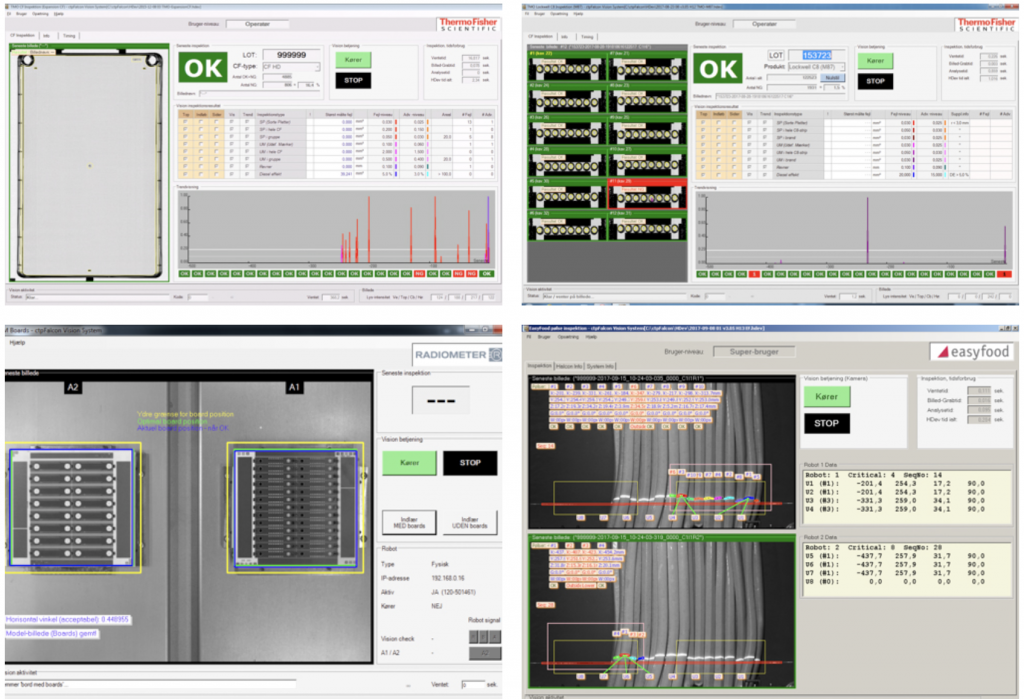Screen dimensions: 1024x699
Task: Toggle Vis checkbox for SP - hele CF row in CF Inspection
Action: tap(232, 129)
